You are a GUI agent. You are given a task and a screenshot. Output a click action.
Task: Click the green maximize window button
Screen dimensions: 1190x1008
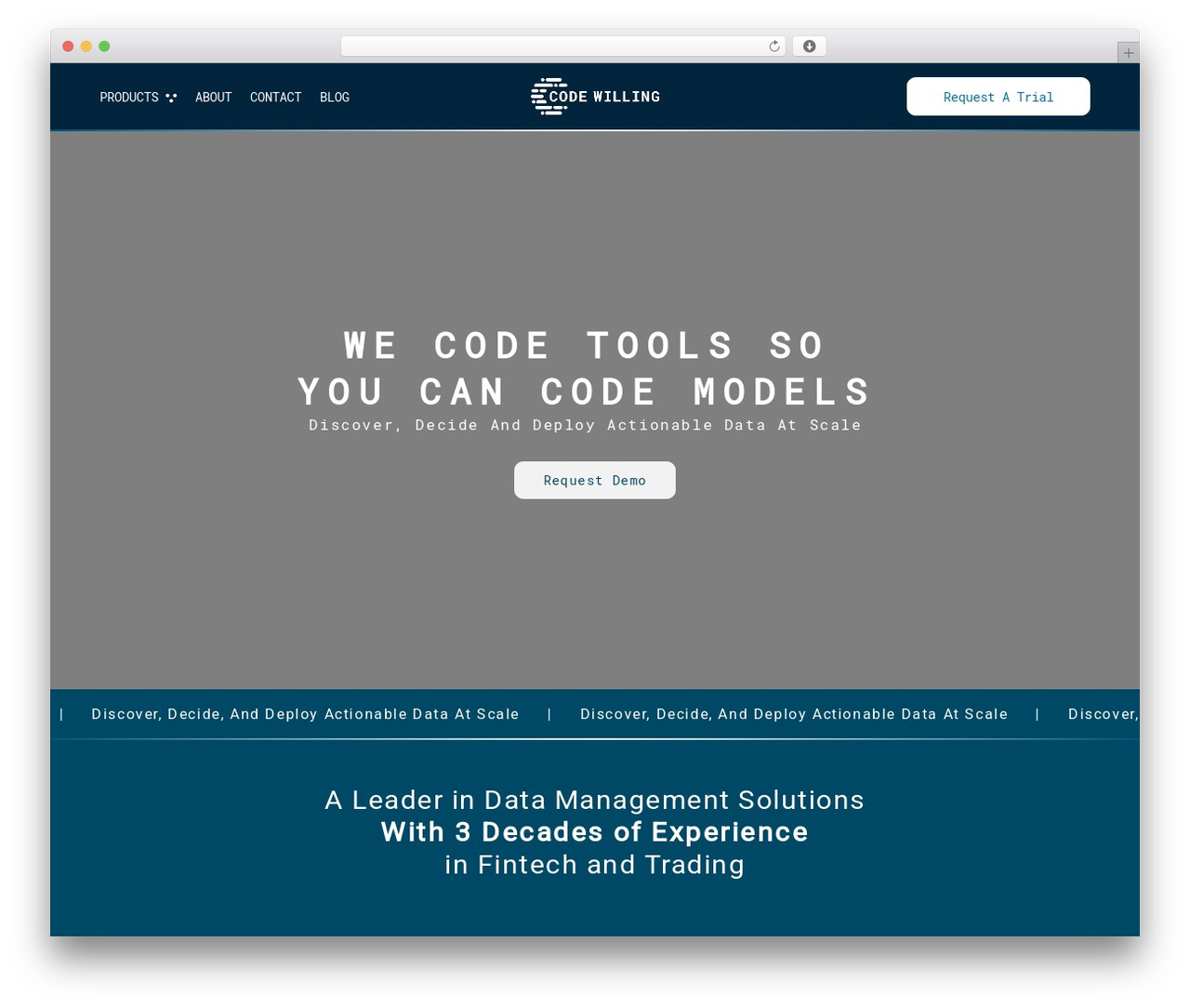pos(104,46)
